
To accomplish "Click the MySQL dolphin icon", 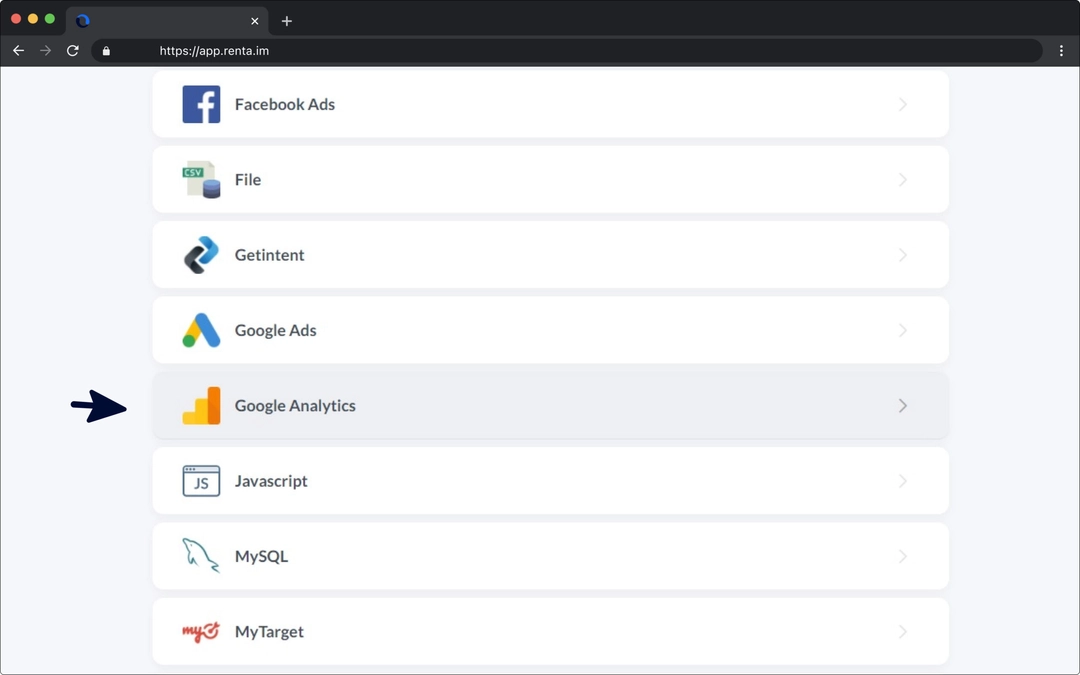I will (200, 556).
